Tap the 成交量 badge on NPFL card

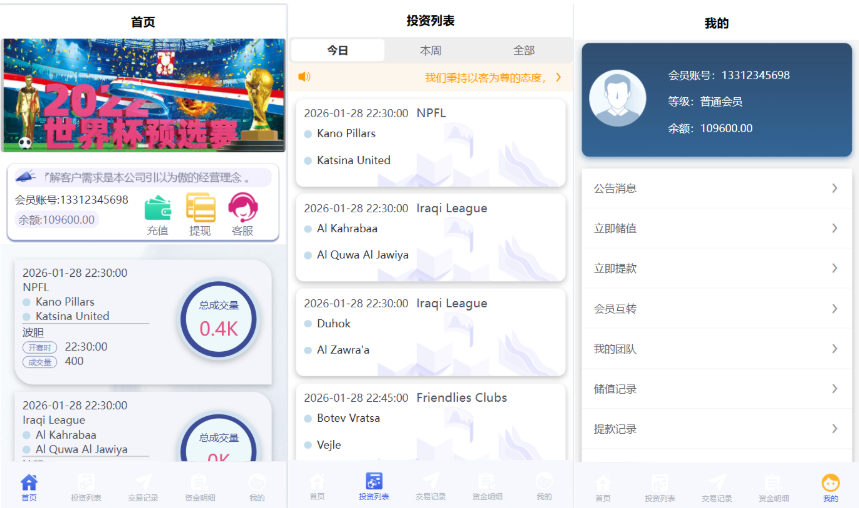[39, 362]
